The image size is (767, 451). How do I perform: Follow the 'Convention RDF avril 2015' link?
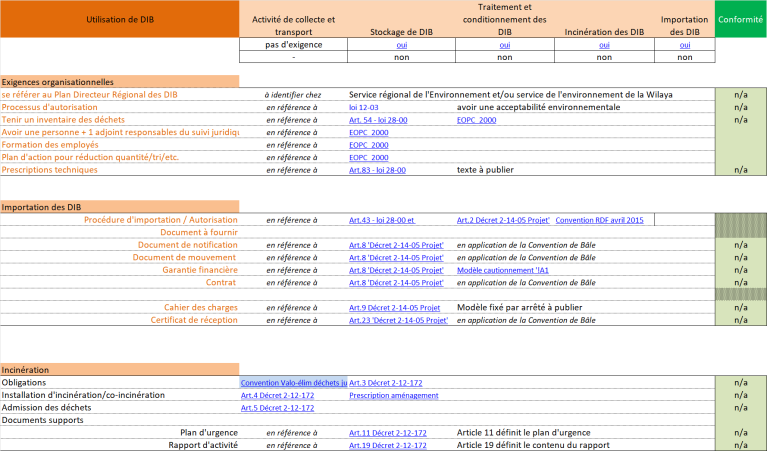[x=599, y=220]
